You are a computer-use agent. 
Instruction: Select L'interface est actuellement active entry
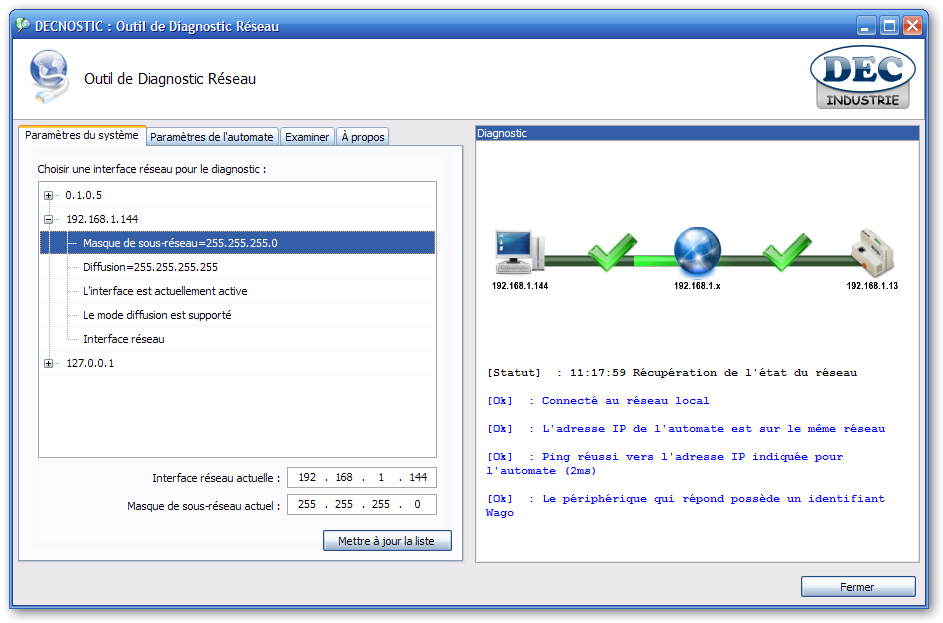click(165, 291)
